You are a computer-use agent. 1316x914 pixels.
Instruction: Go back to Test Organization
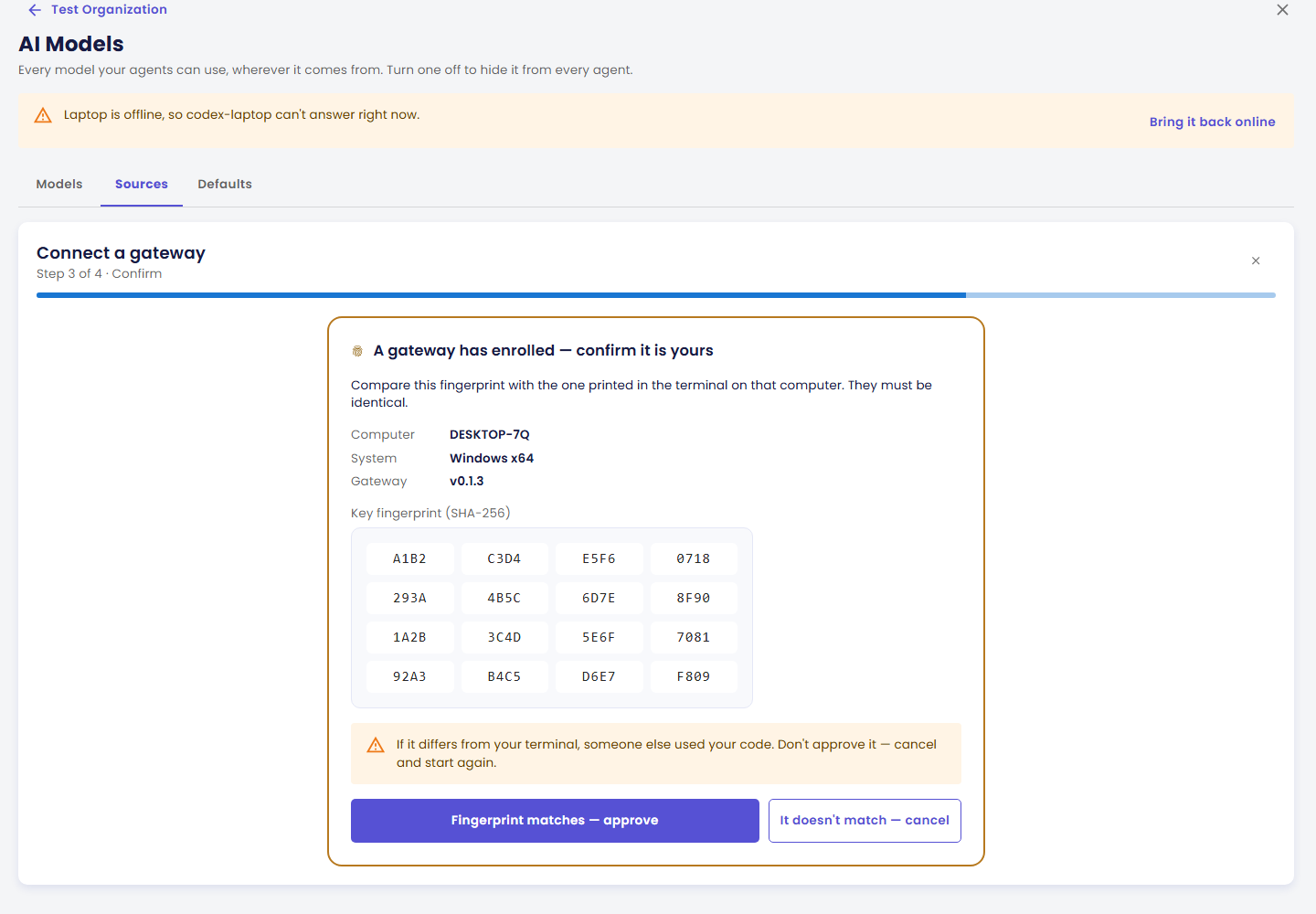pos(109,10)
